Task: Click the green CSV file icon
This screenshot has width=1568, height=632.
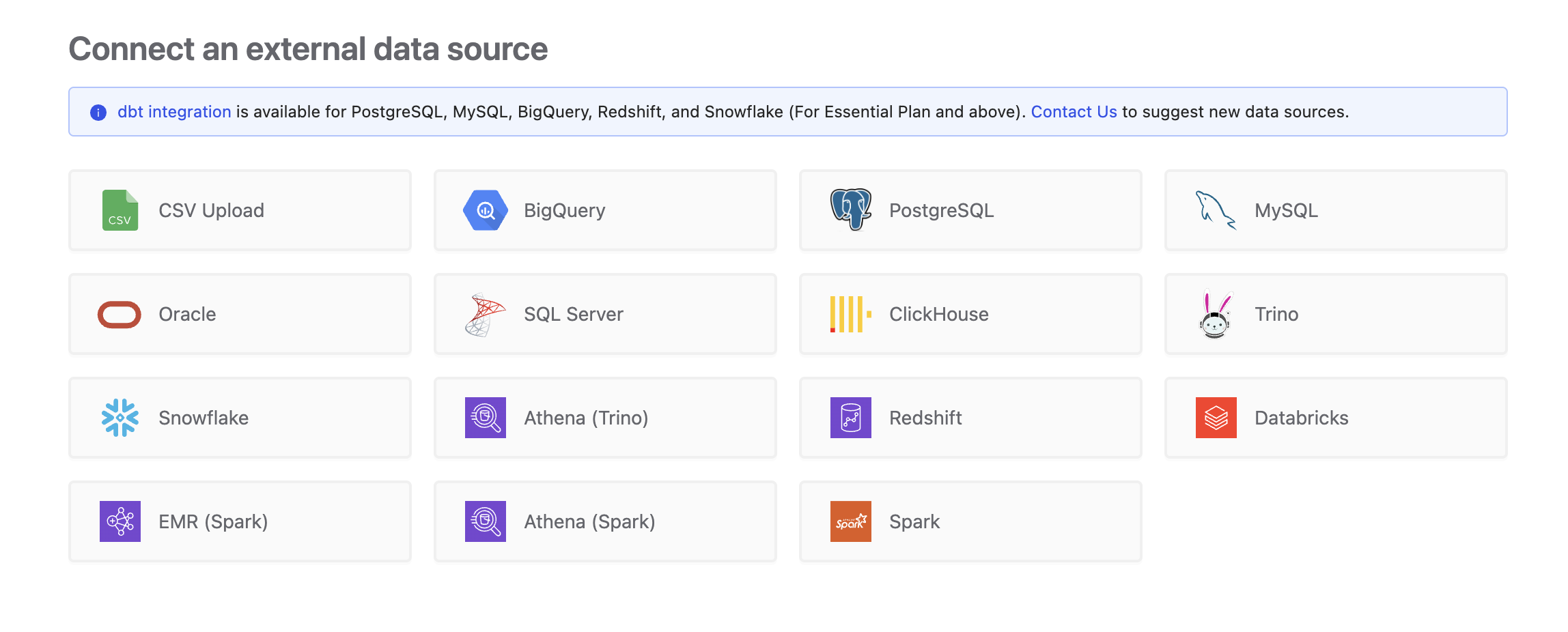Action: tap(120, 210)
